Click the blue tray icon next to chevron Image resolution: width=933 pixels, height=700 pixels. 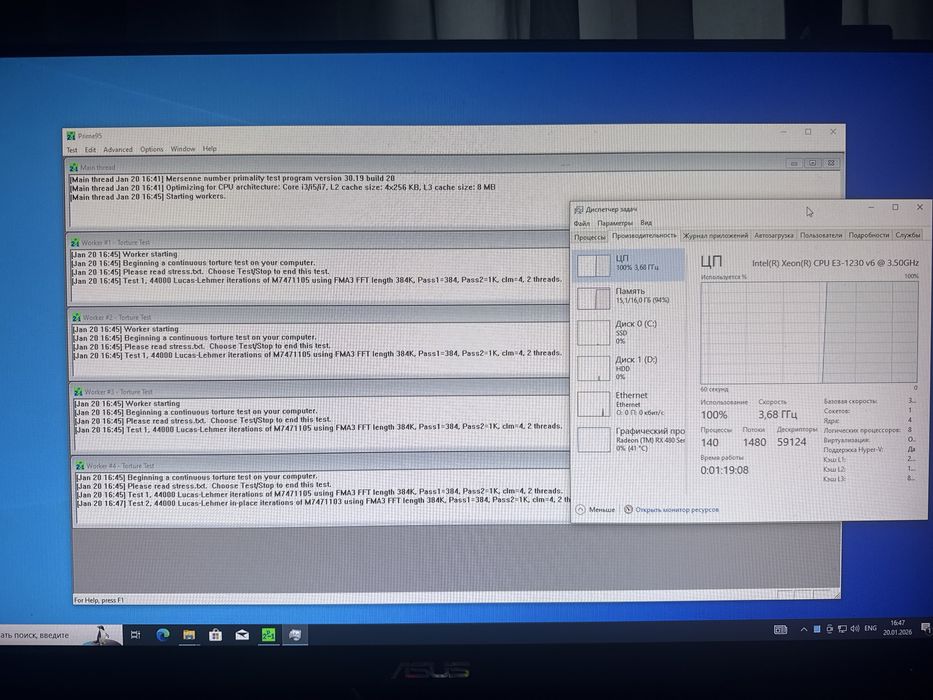(x=817, y=629)
